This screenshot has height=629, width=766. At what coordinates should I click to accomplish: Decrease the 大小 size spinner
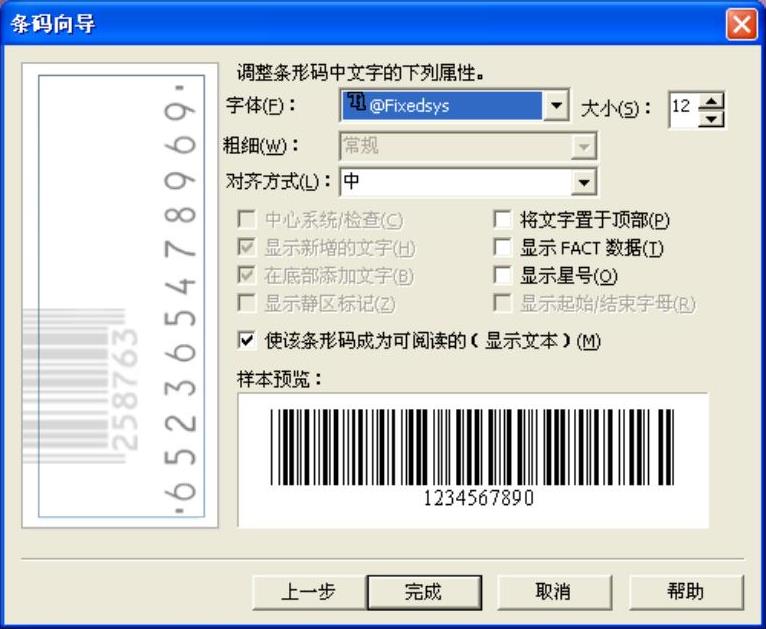[x=711, y=118]
